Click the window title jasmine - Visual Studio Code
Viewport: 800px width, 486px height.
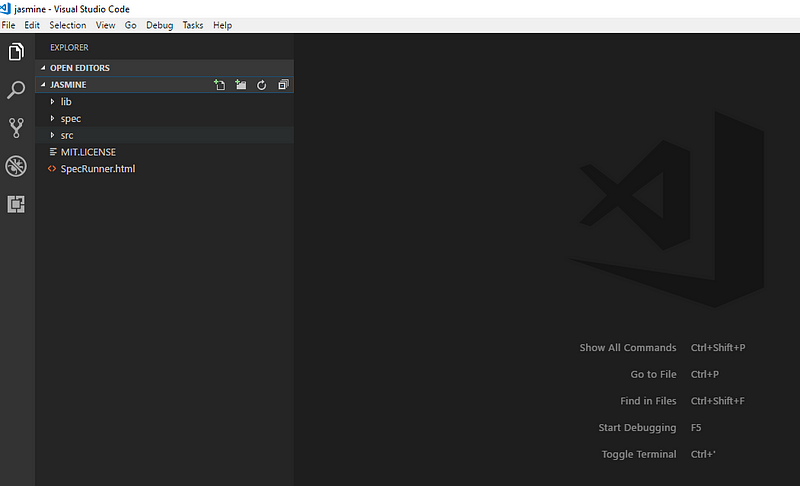[72, 9]
